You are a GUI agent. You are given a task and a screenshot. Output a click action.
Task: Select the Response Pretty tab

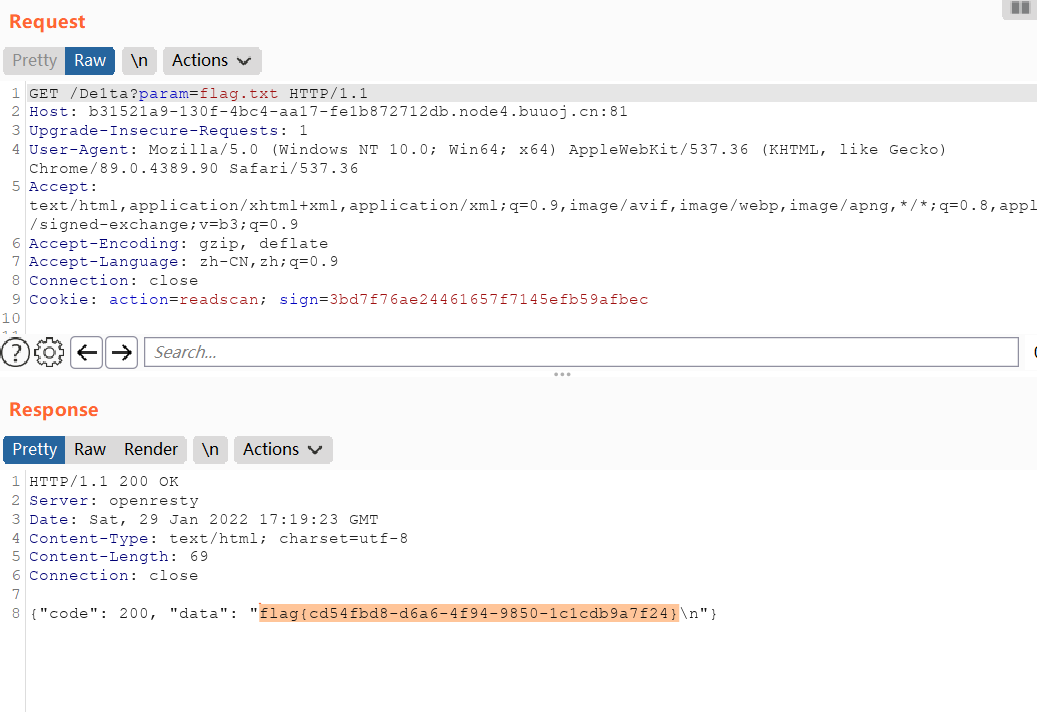[x=34, y=450]
